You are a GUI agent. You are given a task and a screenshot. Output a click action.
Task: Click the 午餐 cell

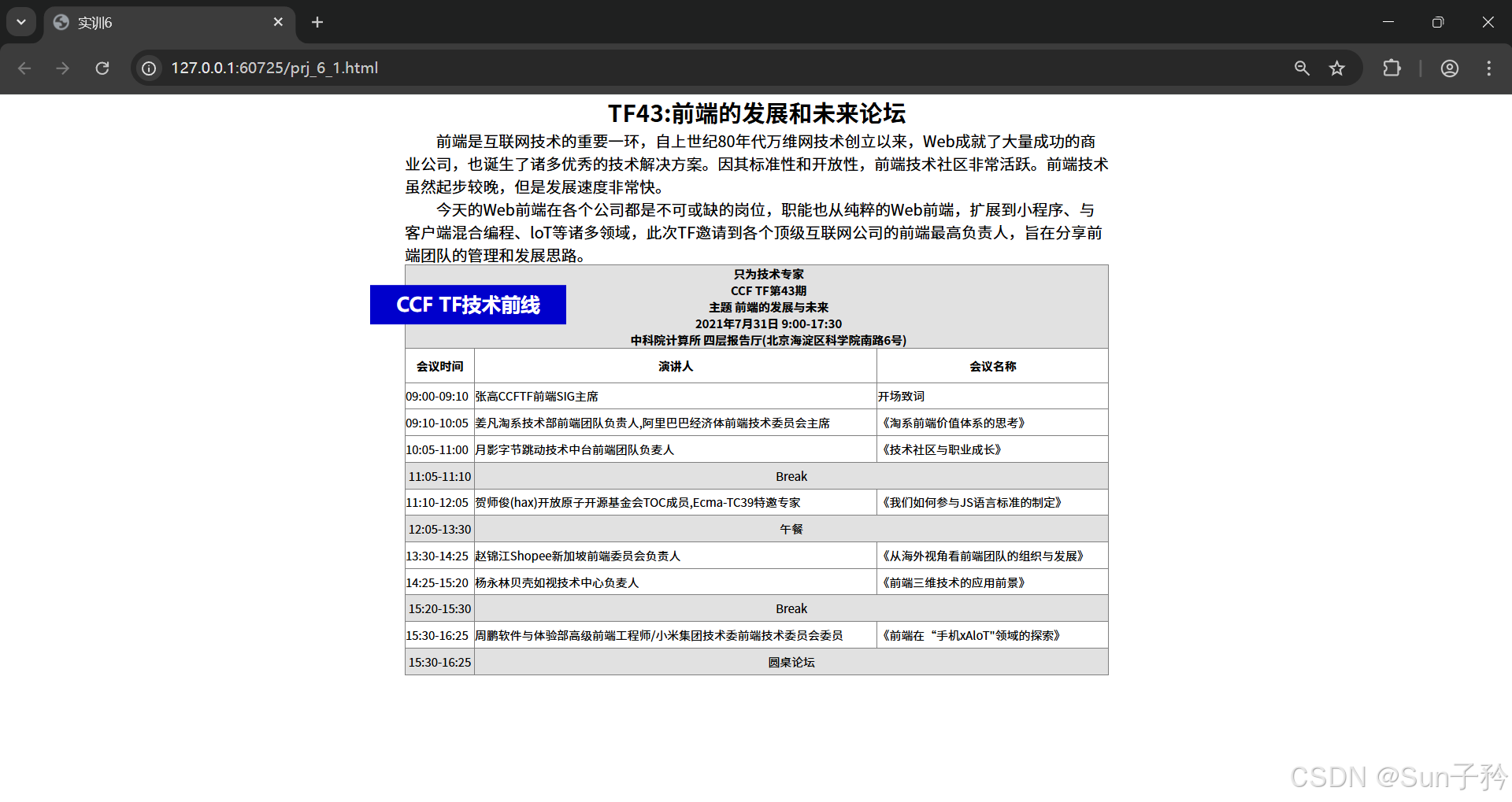(791, 530)
